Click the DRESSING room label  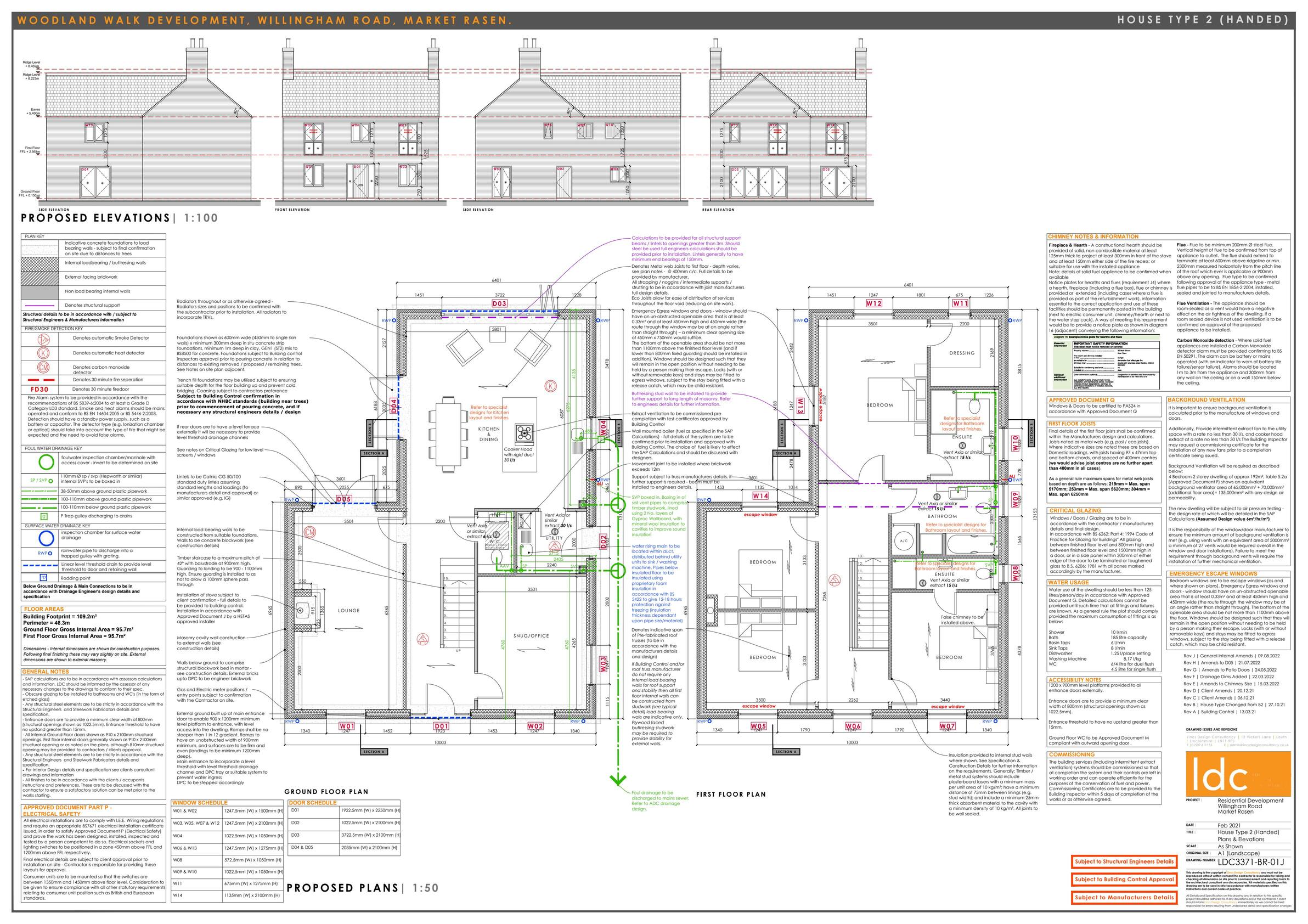(x=962, y=353)
